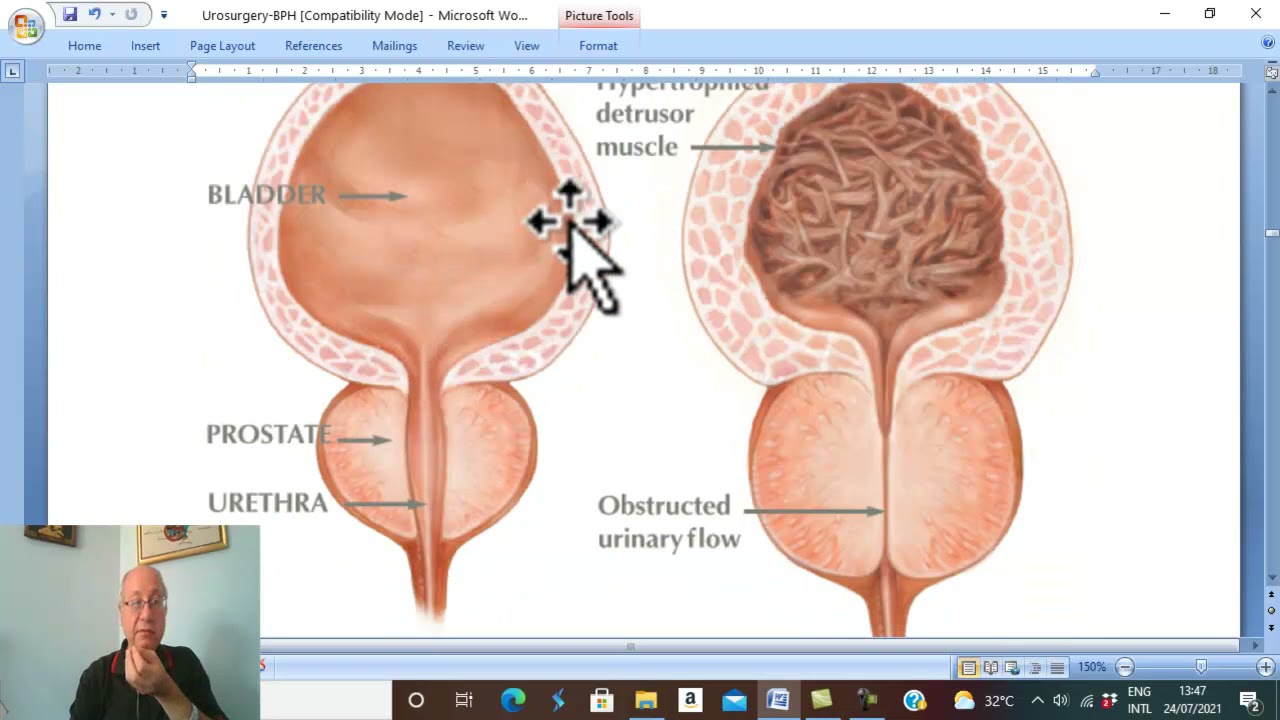
Task: Click the vertical scrollbar thumb
Action: coord(1272,233)
